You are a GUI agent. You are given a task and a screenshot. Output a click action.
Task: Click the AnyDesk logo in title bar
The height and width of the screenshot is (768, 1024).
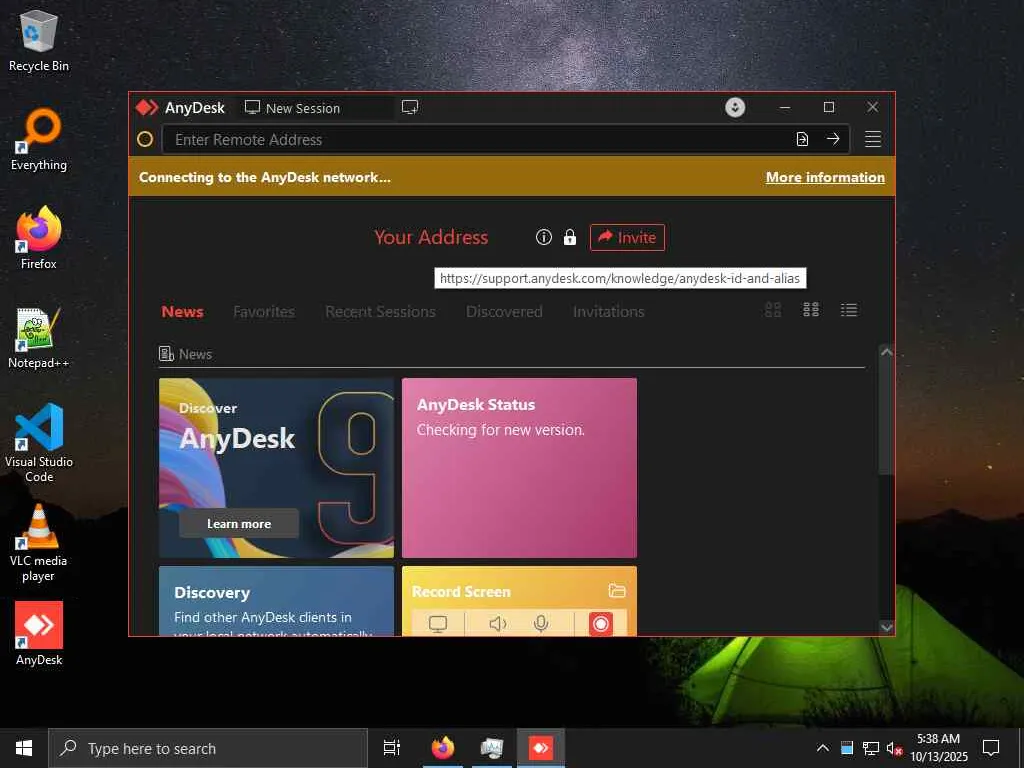click(x=146, y=108)
